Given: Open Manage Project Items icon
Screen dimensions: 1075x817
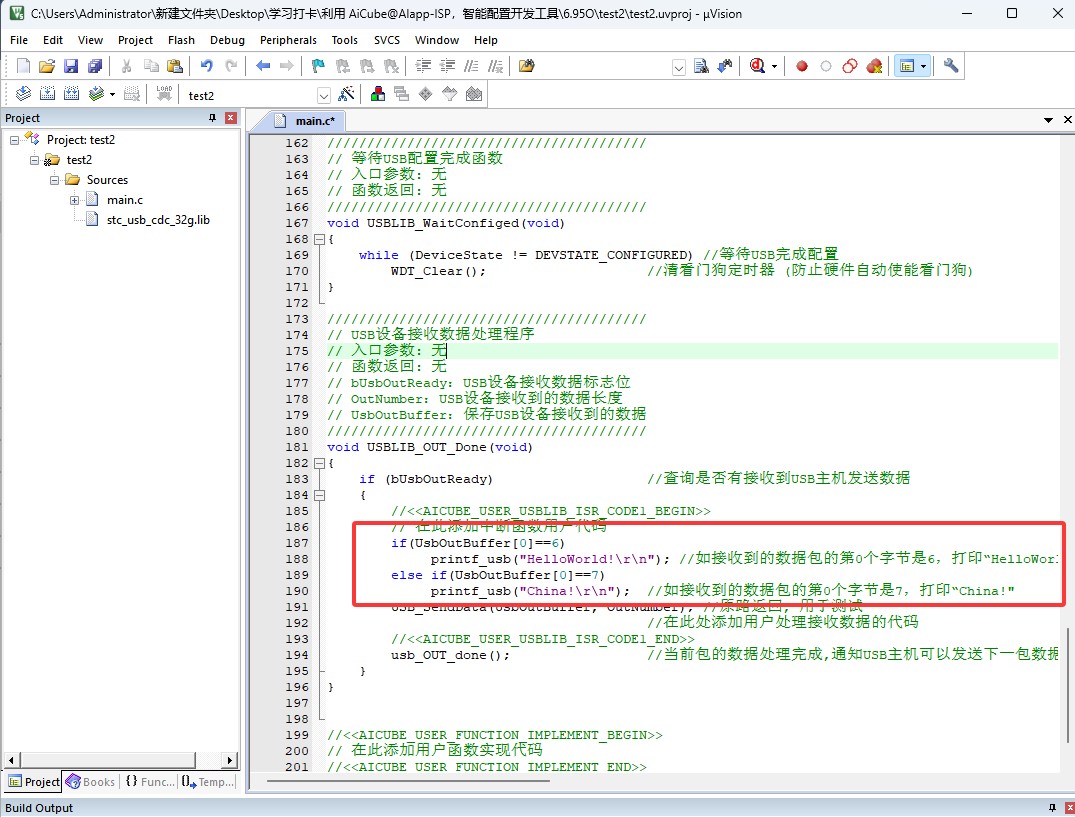Looking at the screenshot, I should pyautogui.click(x=378, y=94).
